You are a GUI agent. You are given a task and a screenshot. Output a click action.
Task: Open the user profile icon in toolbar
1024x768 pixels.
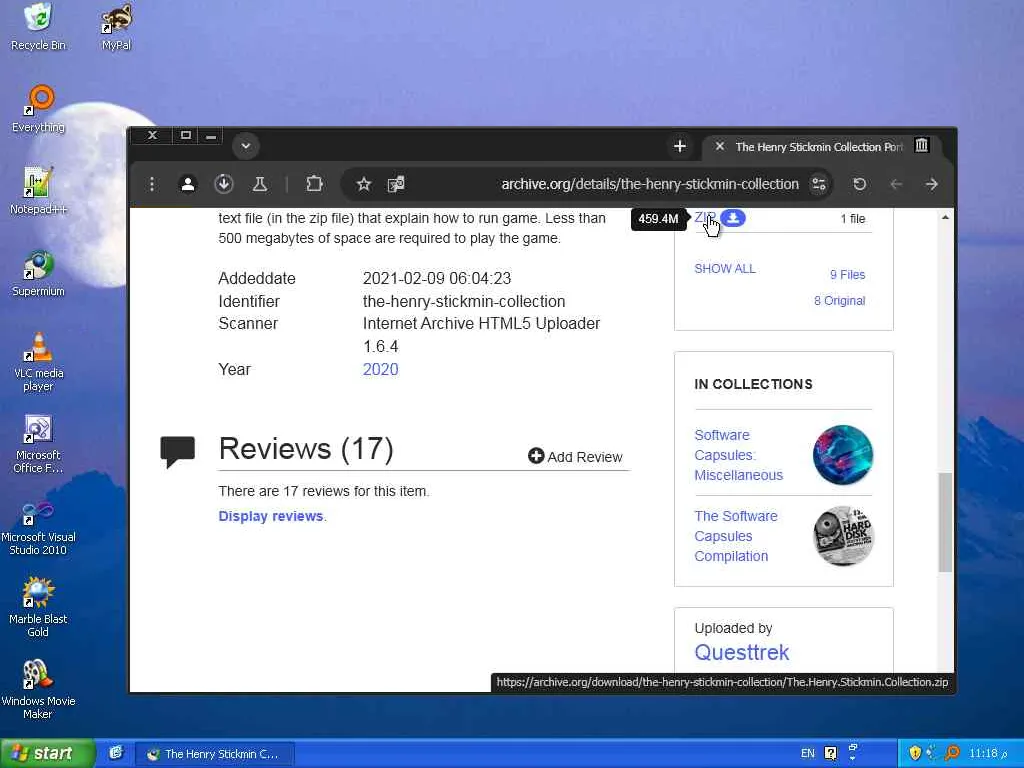click(187, 184)
